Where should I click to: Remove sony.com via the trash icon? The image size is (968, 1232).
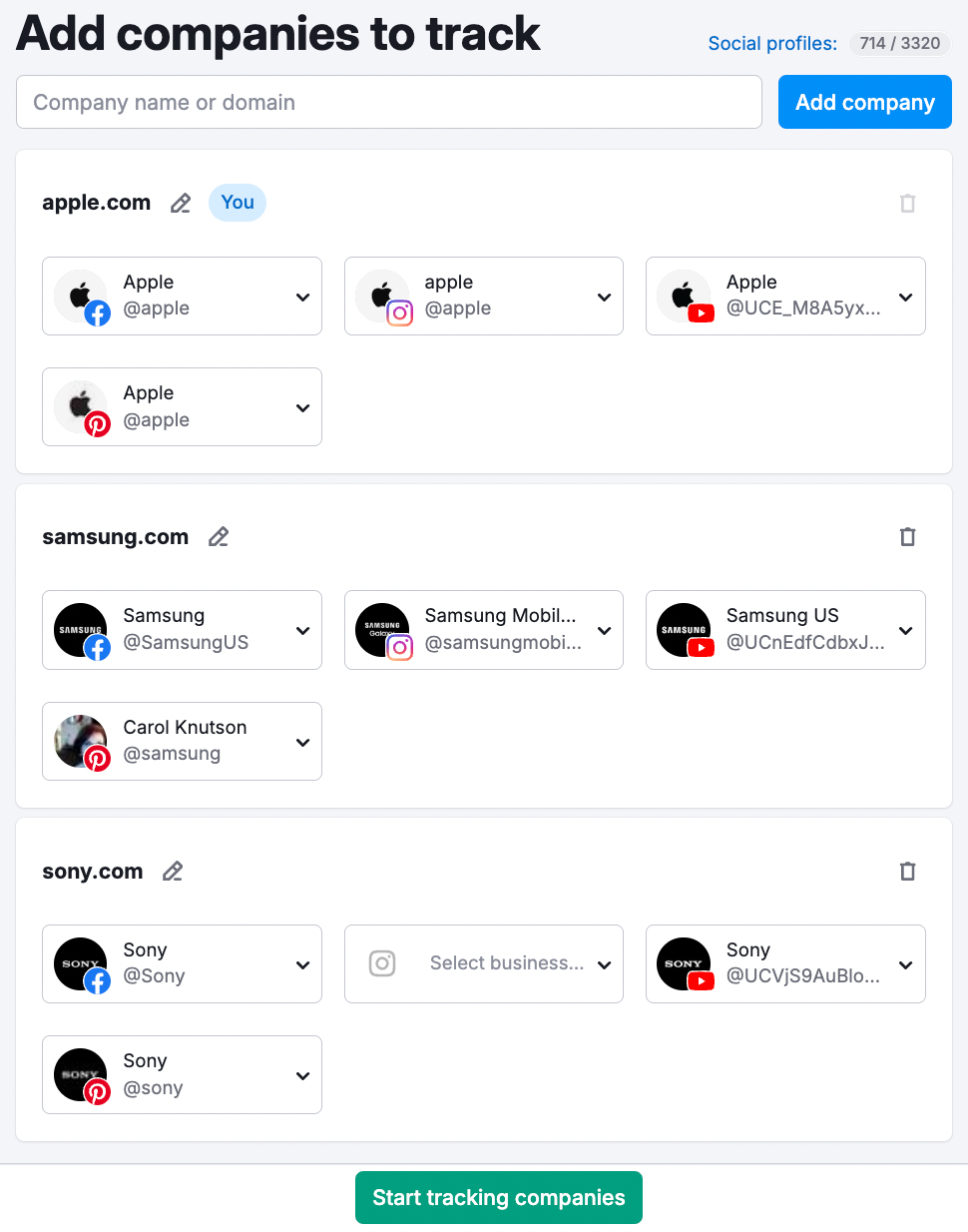click(907, 871)
